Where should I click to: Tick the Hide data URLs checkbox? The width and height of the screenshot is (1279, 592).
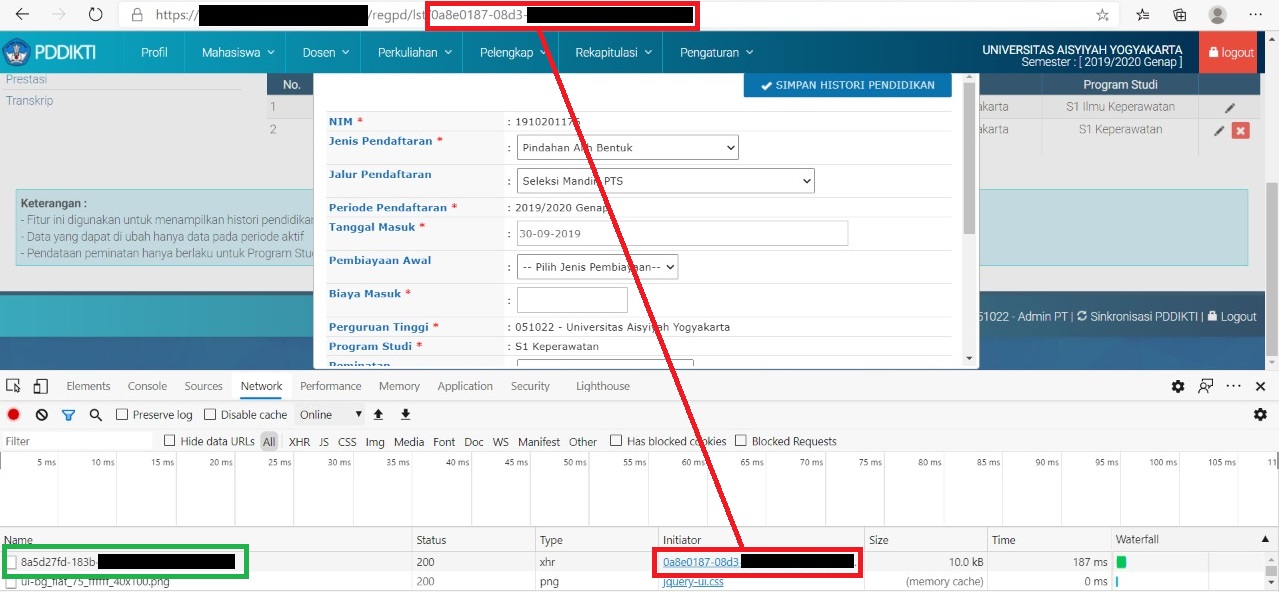(x=170, y=441)
